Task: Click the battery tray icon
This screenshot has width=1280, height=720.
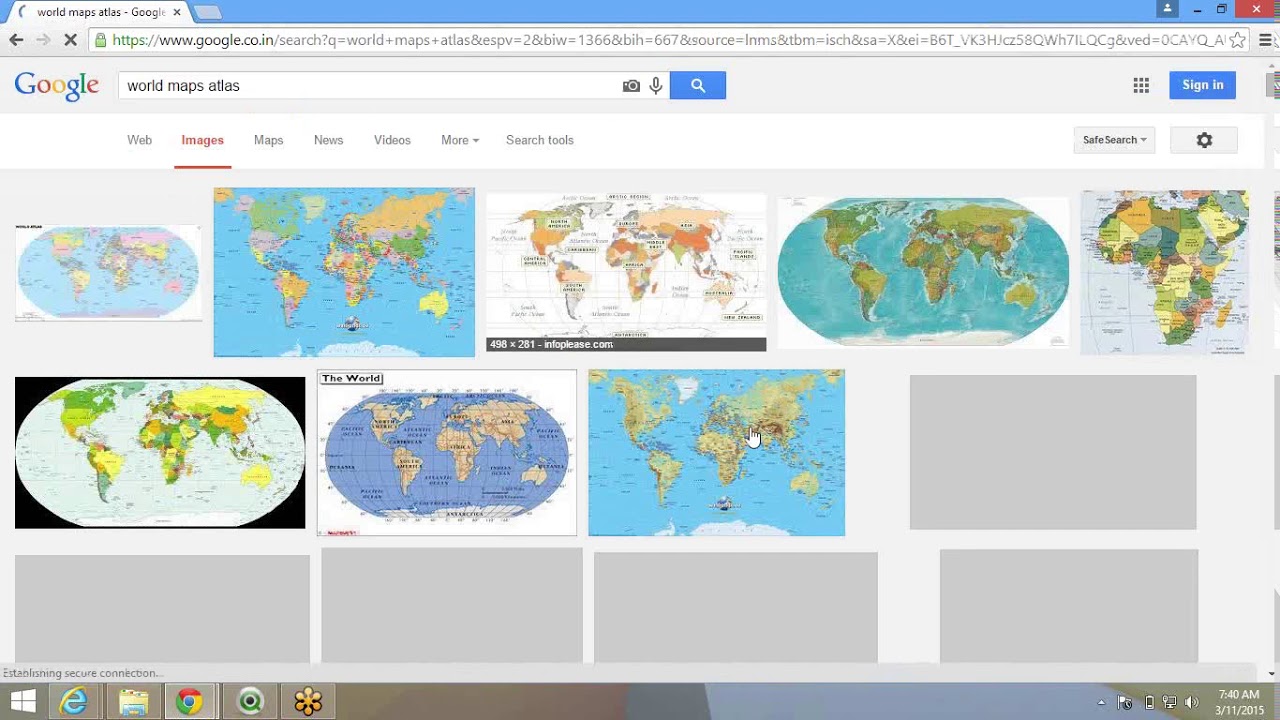Action: 1149,702
